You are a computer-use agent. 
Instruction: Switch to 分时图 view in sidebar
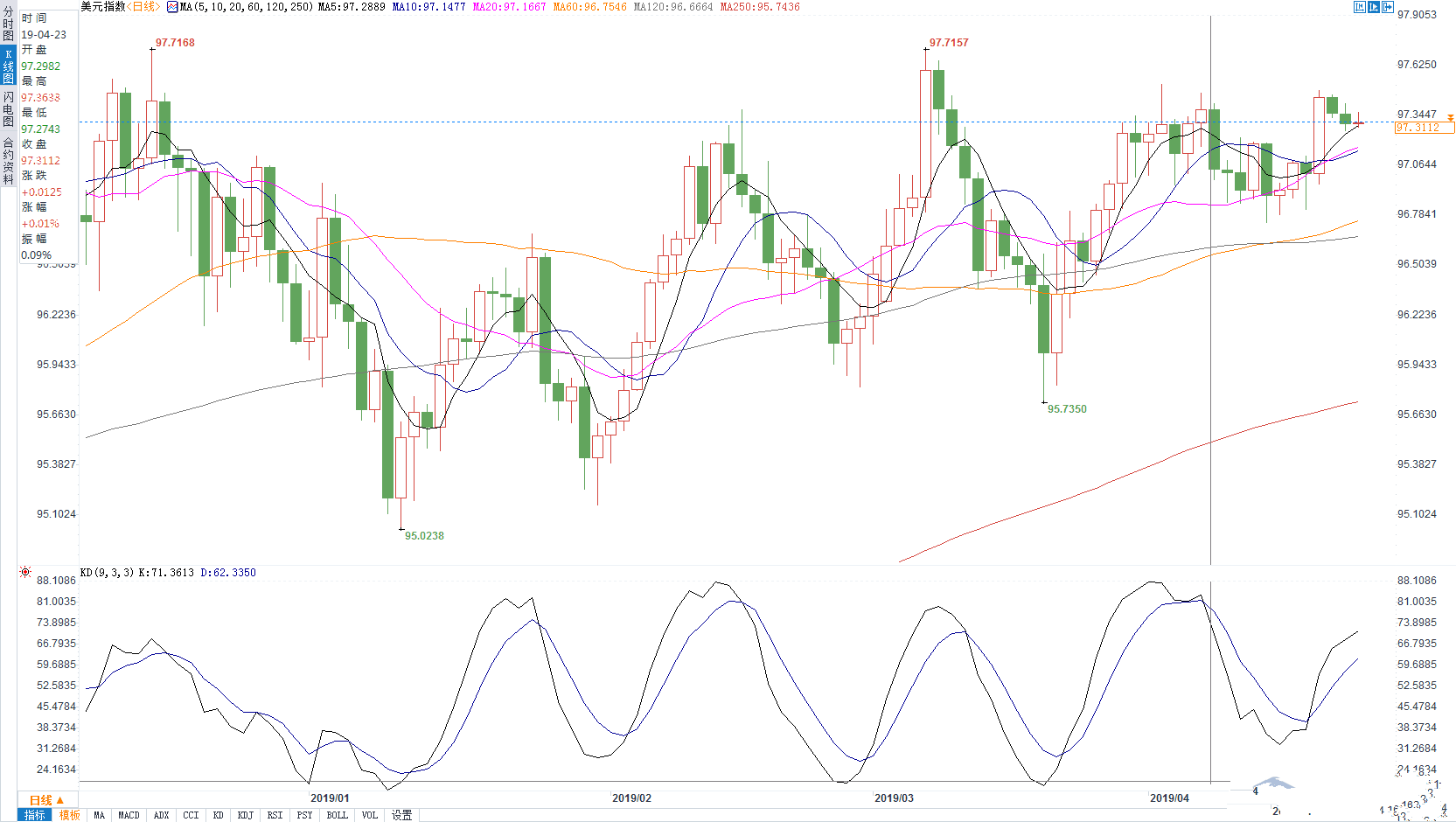[x=8, y=24]
